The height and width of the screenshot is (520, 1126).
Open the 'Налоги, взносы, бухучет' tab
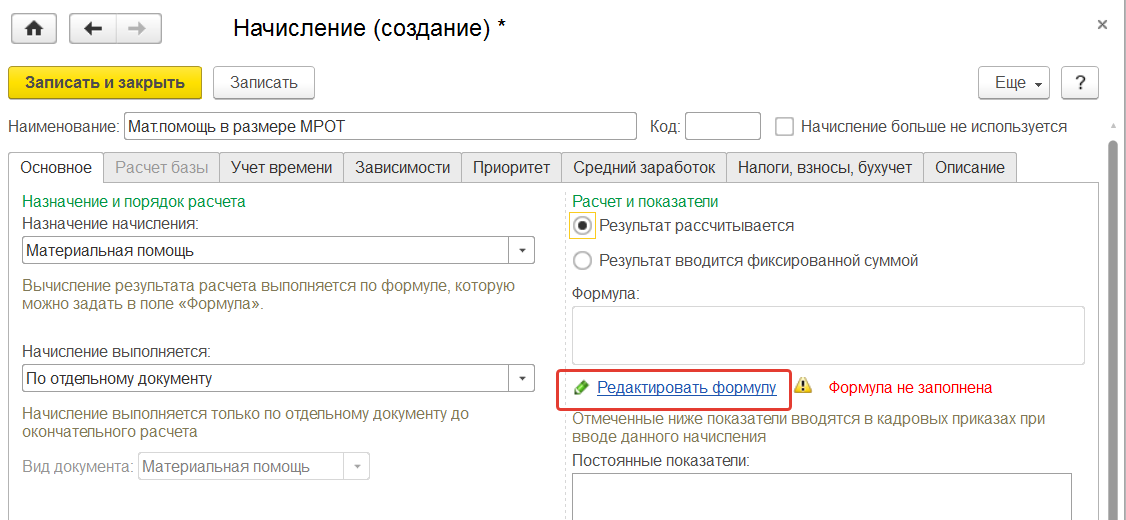pos(824,167)
